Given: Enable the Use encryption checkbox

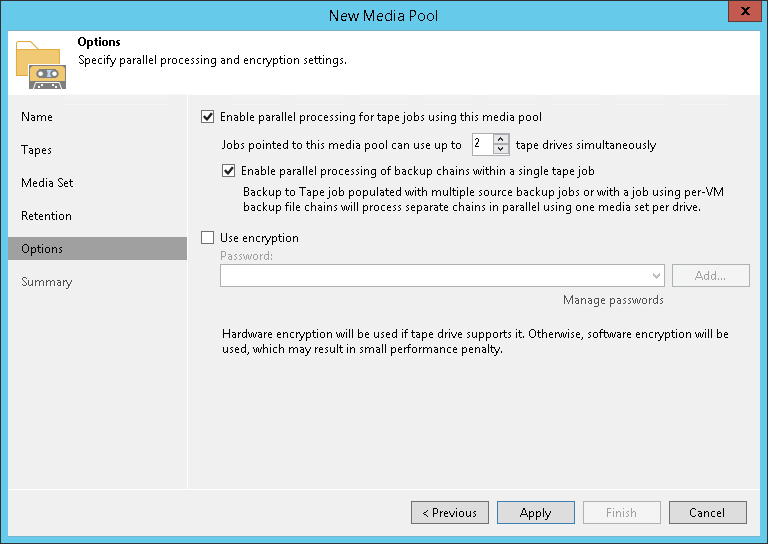Looking at the screenshot, I should pos(208,238).
